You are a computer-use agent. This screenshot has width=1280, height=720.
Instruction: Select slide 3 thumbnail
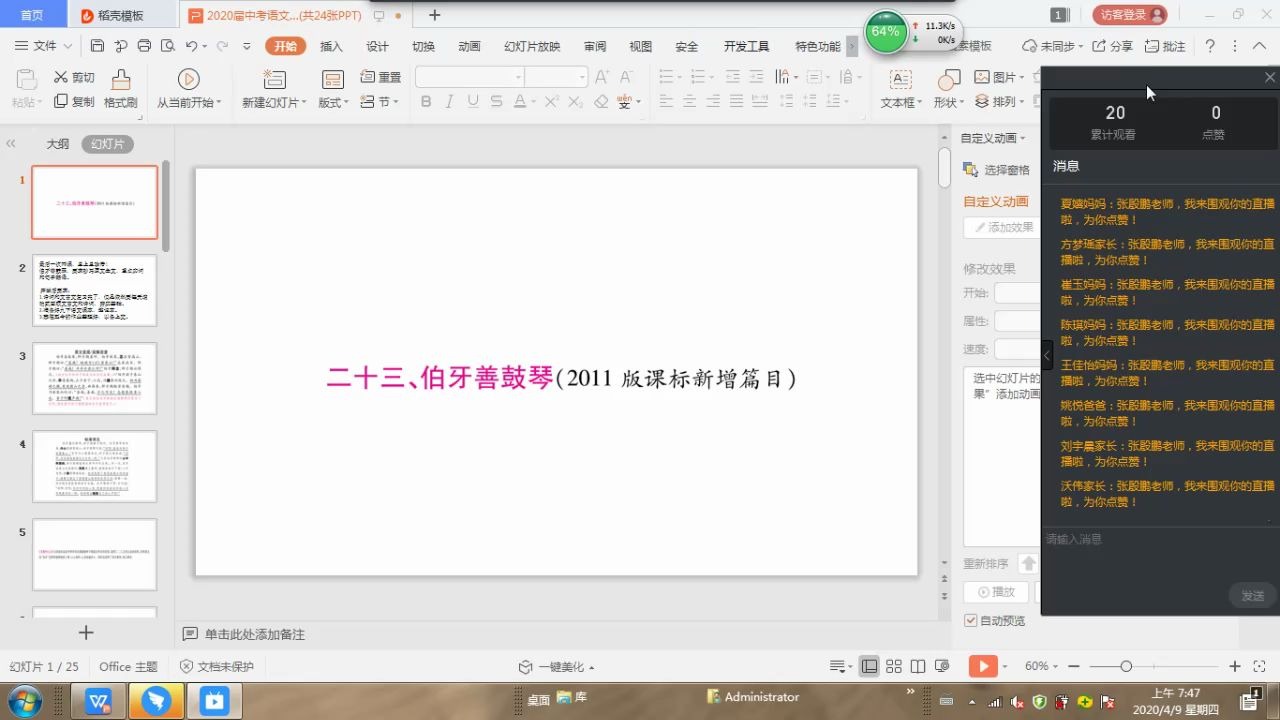tap(94, 378)
